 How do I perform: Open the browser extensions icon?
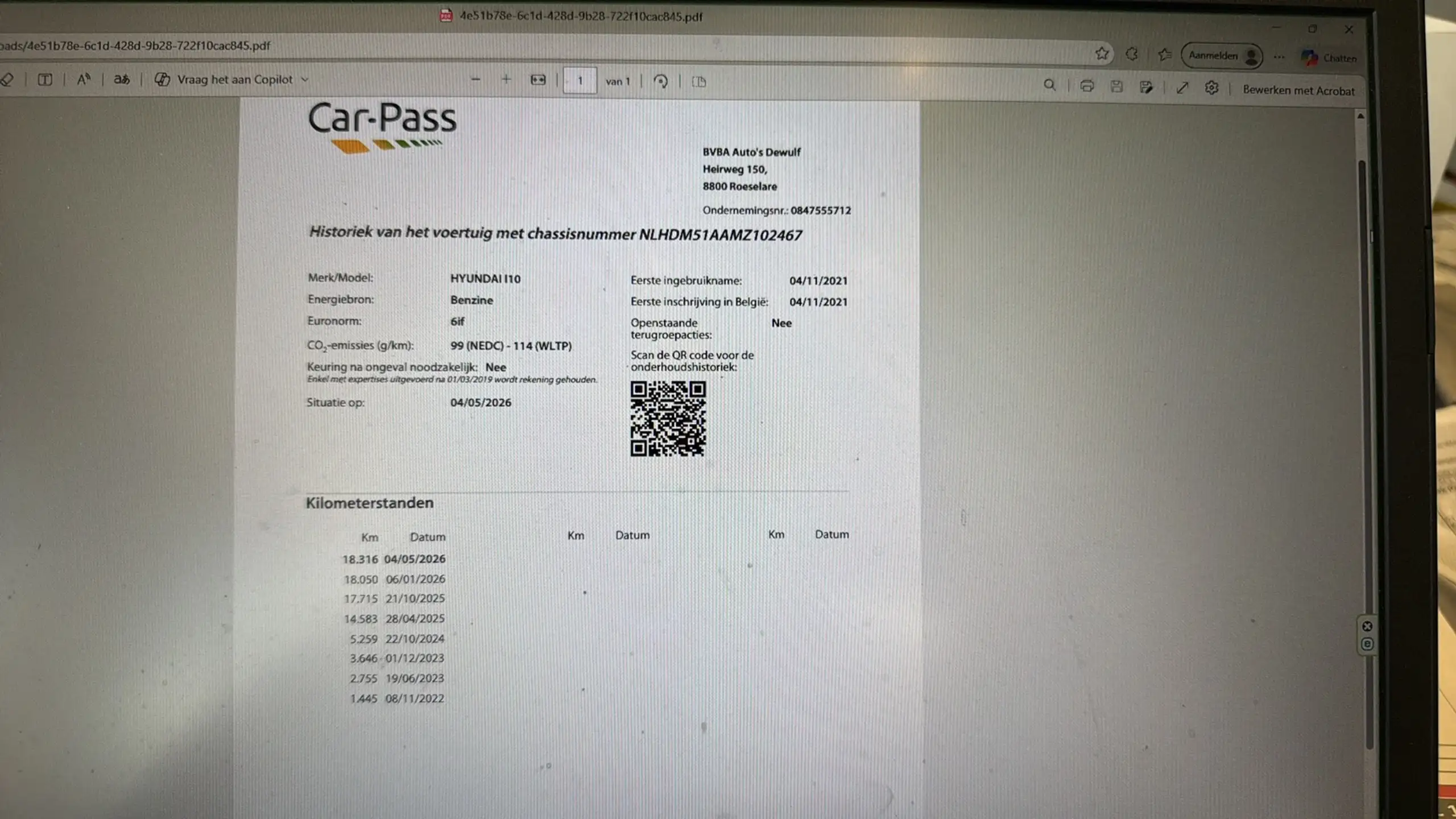[x=1132, y=54]
